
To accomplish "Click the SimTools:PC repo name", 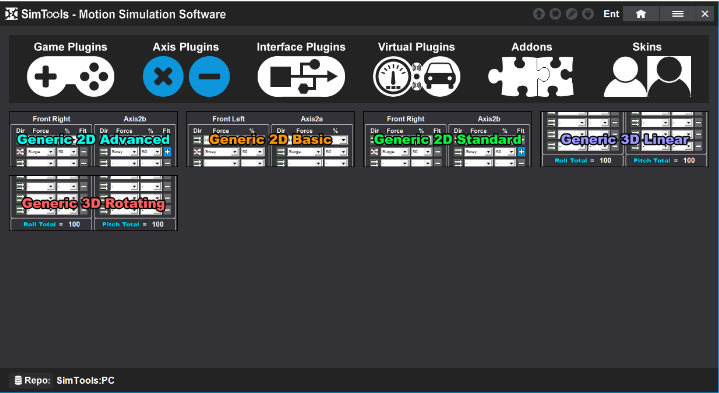I will pos(85,381).
